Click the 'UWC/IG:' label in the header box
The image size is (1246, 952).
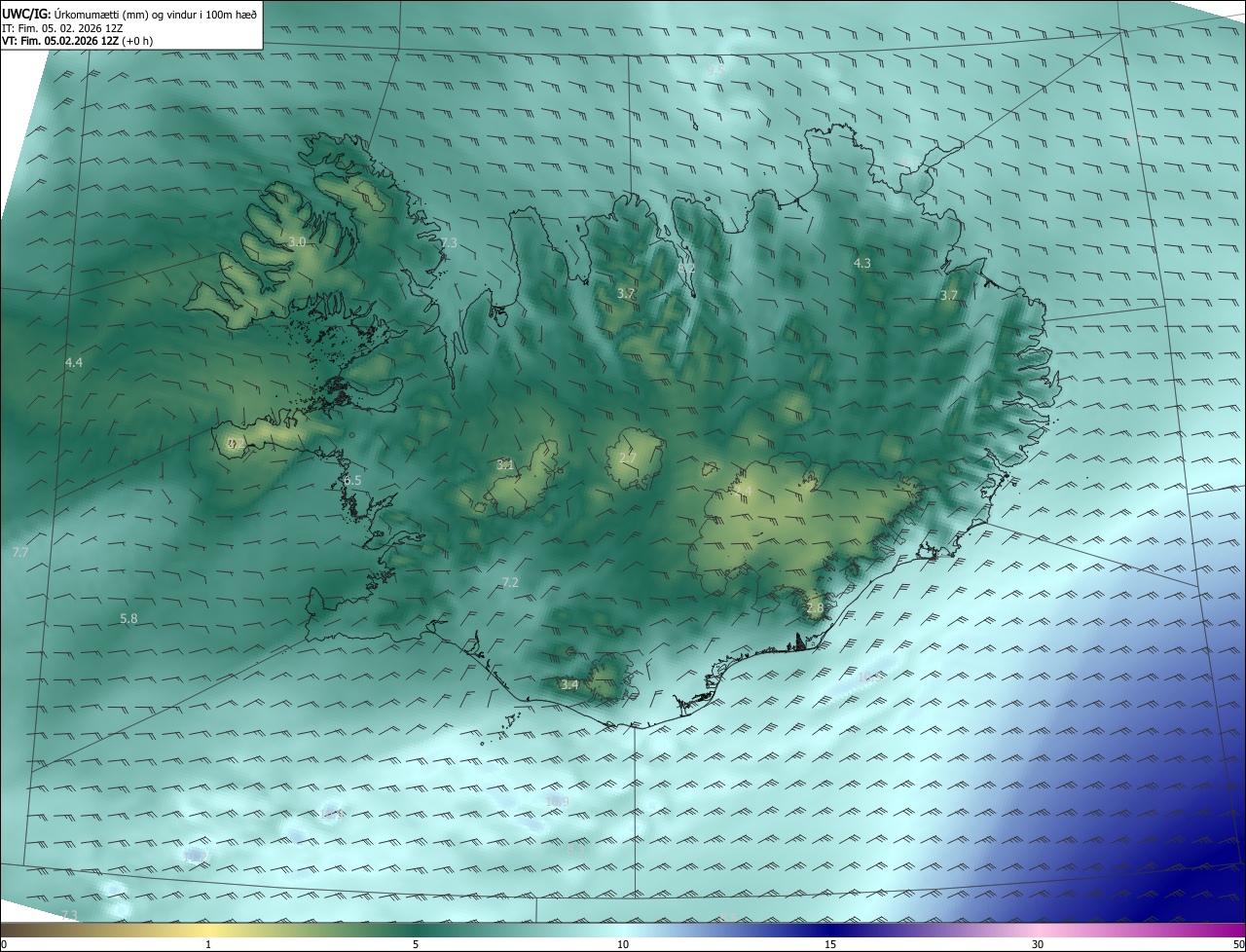pyautogui.click(x=26, y=15)
